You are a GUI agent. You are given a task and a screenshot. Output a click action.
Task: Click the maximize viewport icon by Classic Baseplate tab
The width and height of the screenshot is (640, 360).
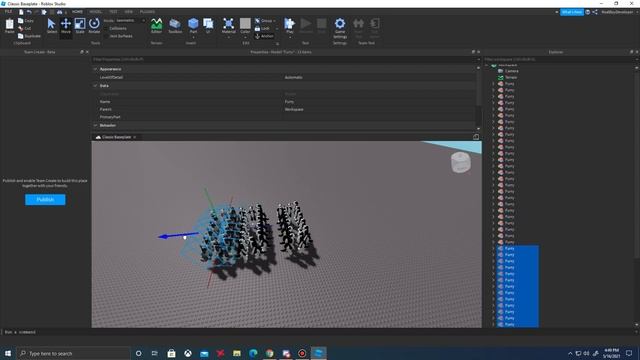pyautogui.click(x=476, y=137)
